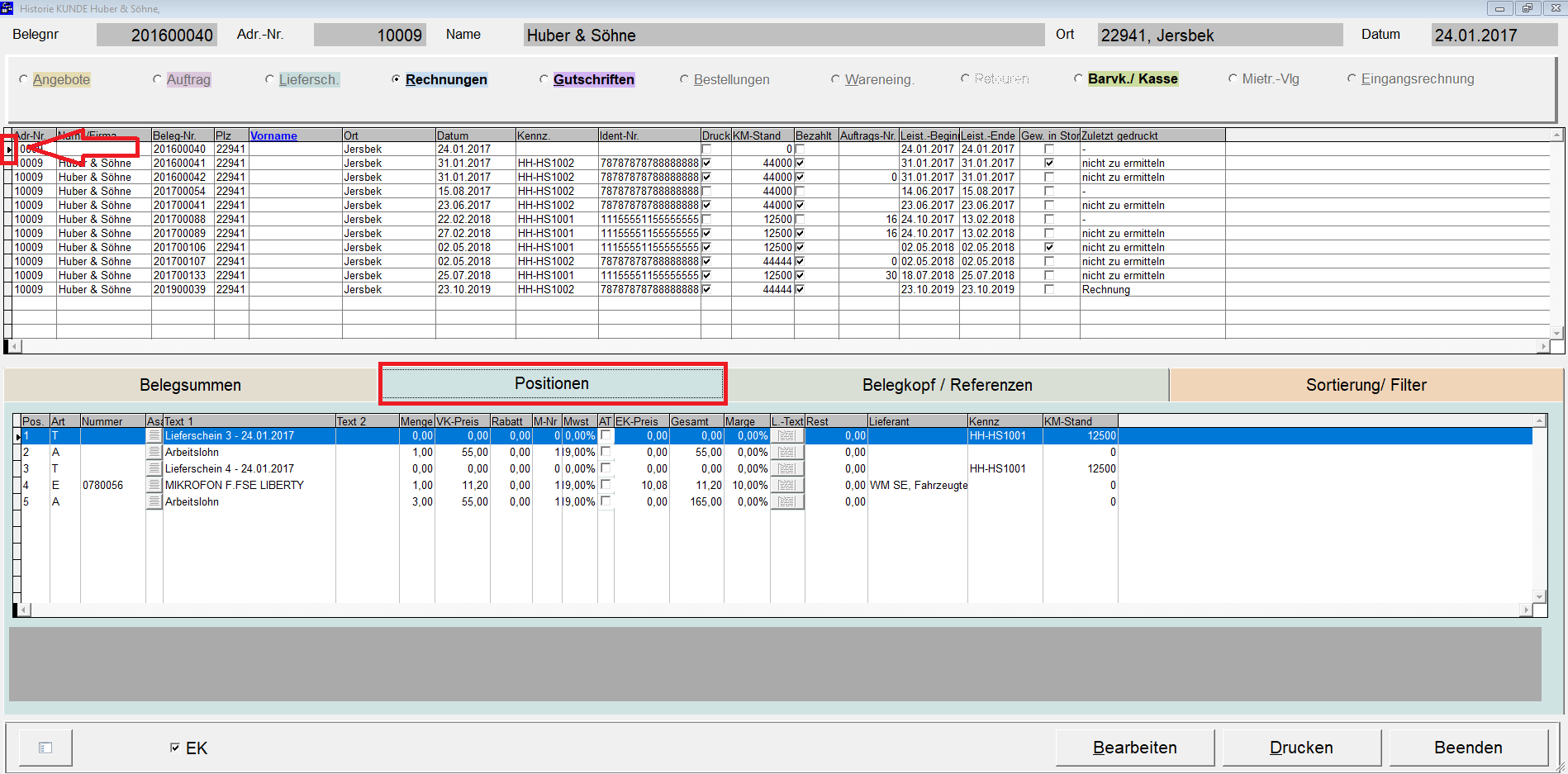1568x774 pixels.
Task: Open text icon for MIKROFON F.FSE LIBERTY
Action: tap(154, 485)
